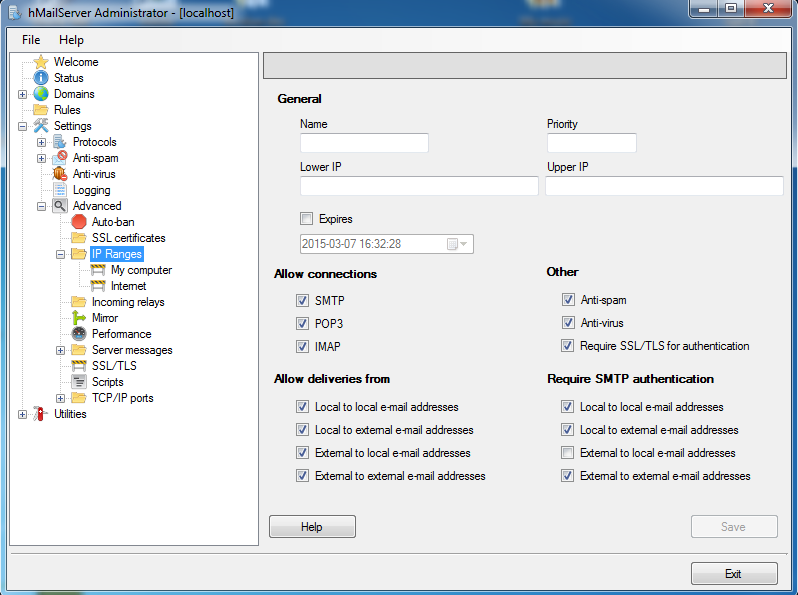Click the red Auto-ban icon
This screenshot has width=798, height=595.
pos(79,222)
